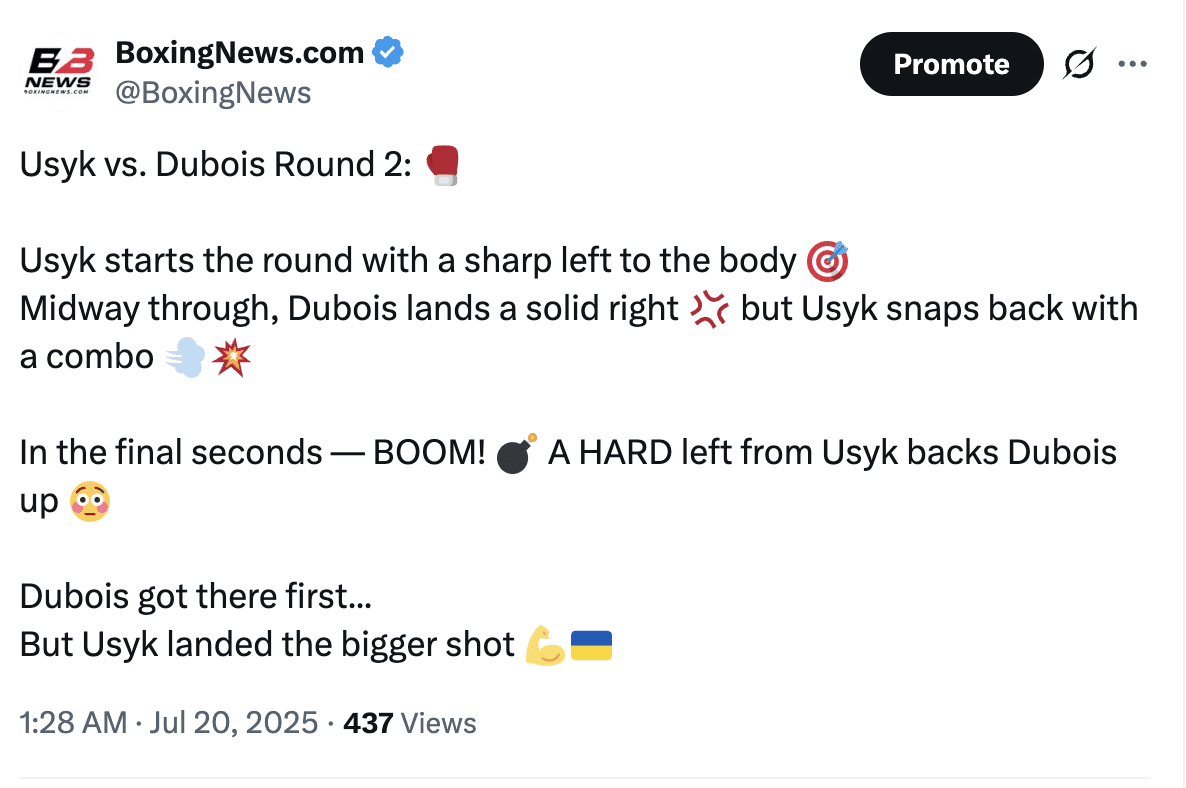
Task: Click the BoxingNews.com profile avatar
Action: click(60, 68)
